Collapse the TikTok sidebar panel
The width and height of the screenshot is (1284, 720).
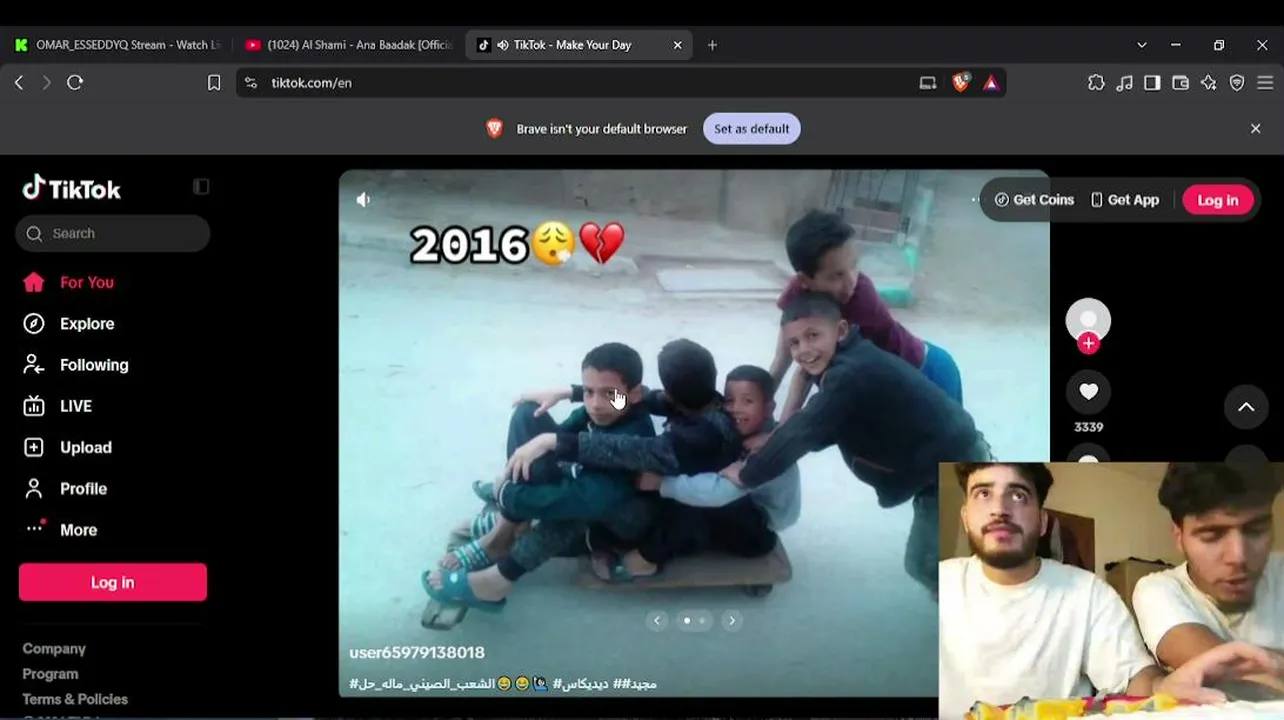(201, 187)
